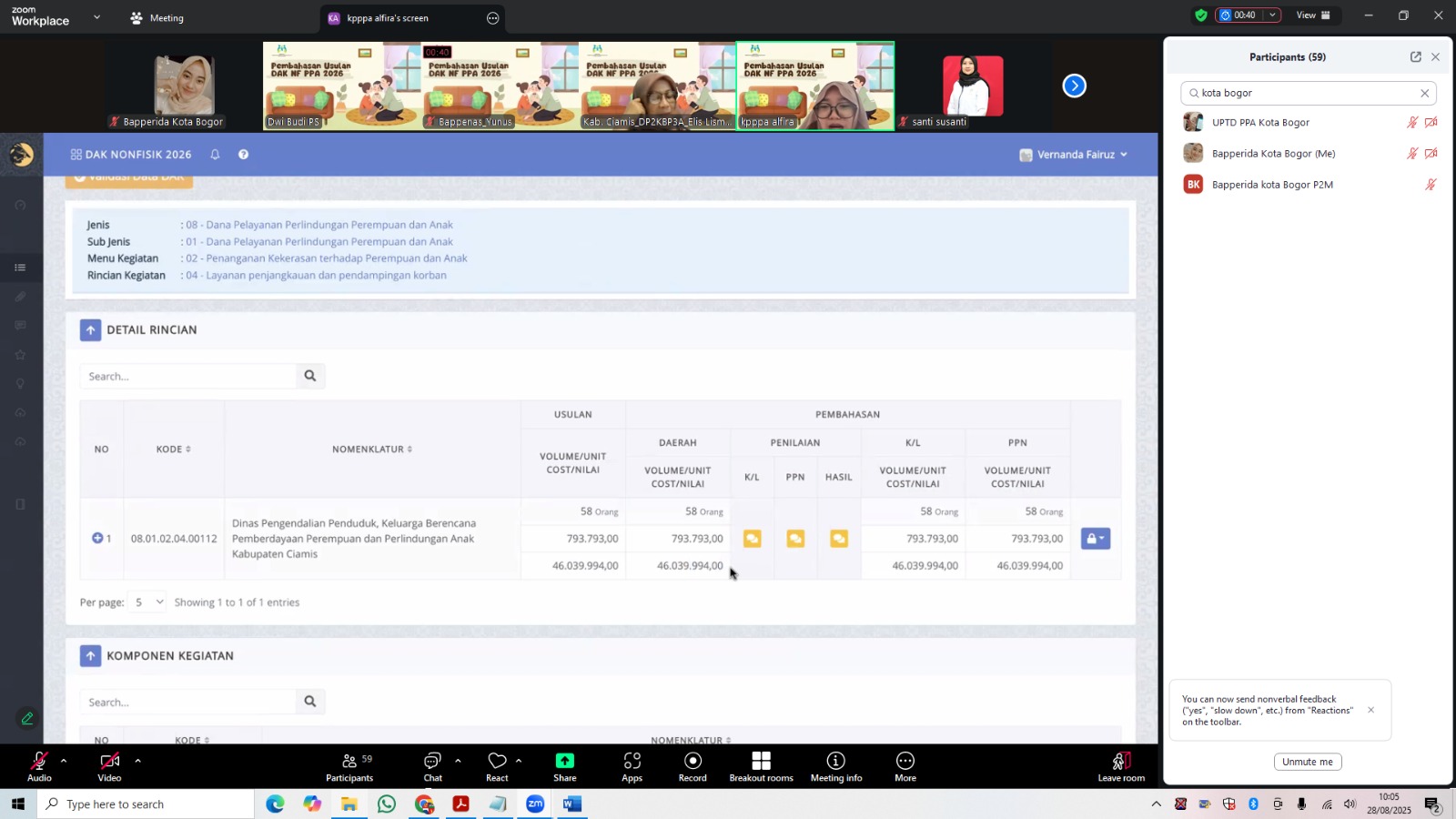
Task: Open the More options menu
Action: pos(905,766)
